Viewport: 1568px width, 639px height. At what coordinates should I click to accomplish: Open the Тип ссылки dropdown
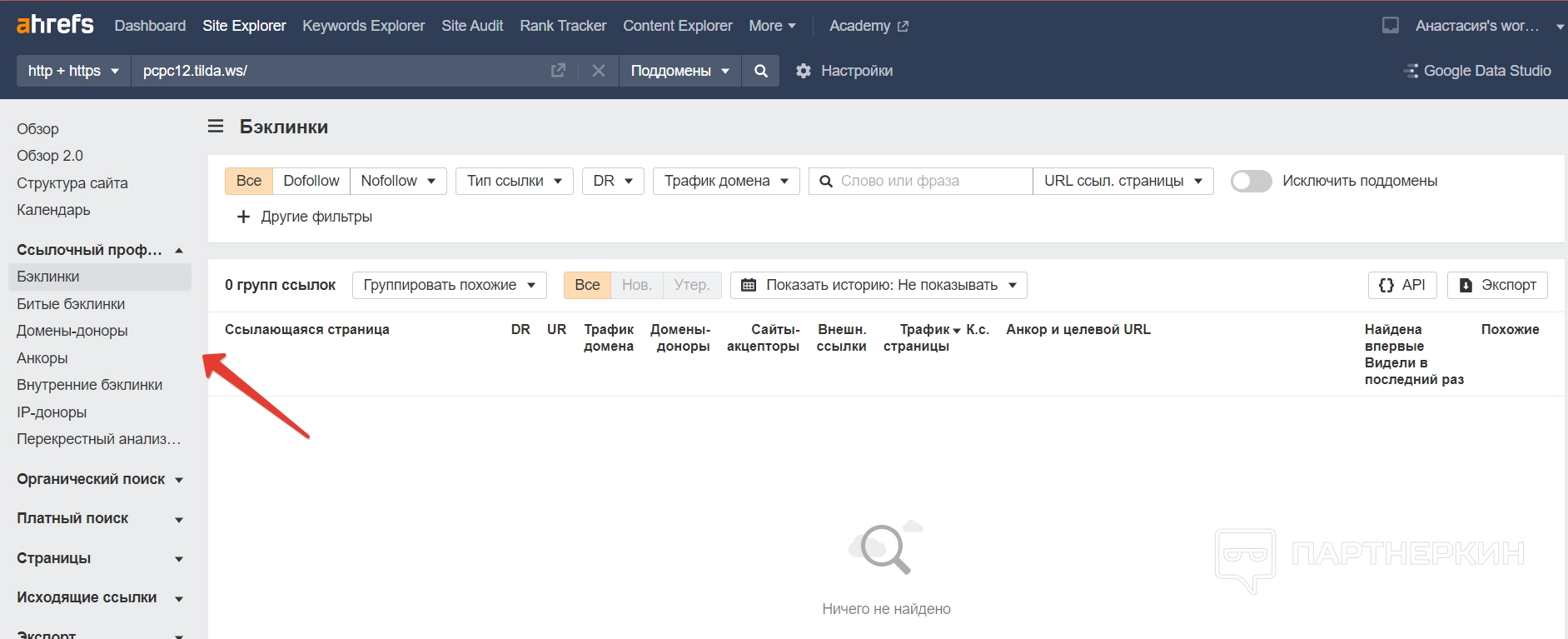(515, 181)
